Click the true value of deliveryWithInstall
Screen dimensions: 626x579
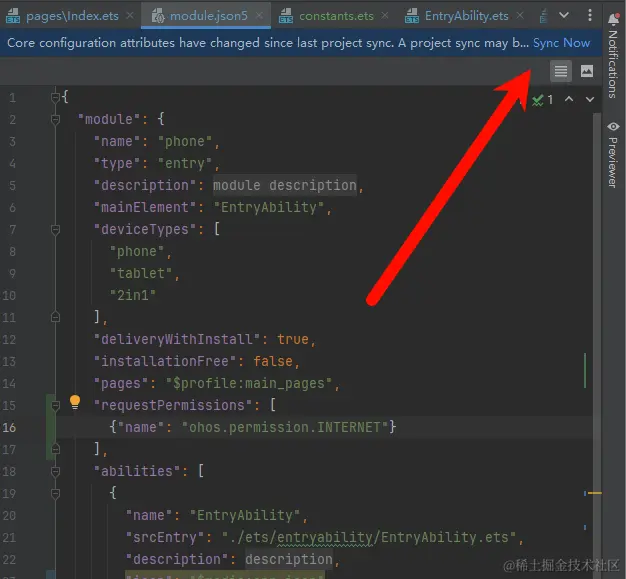click(293, 339)
